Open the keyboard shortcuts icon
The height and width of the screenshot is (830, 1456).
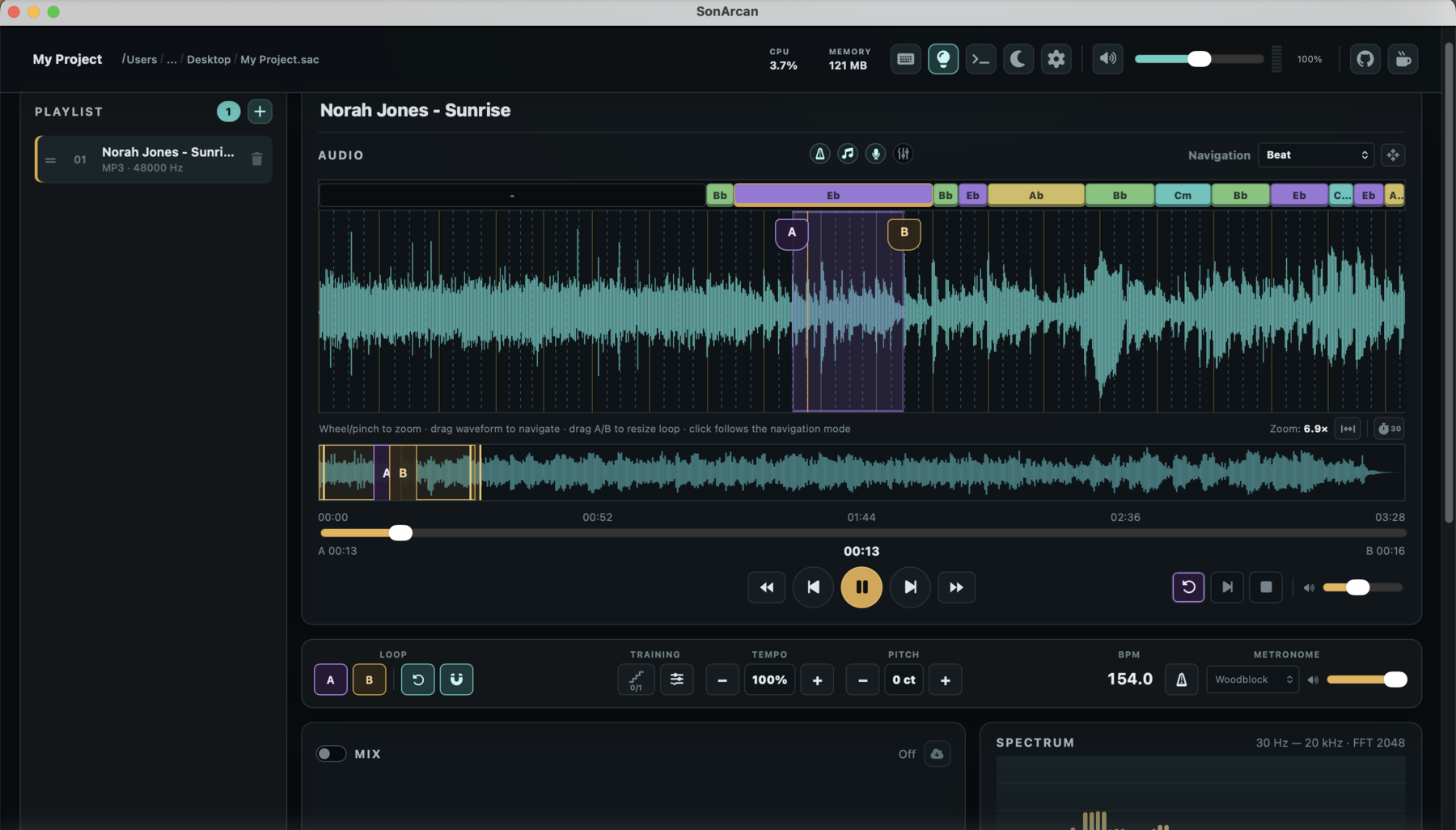[905, 59]
